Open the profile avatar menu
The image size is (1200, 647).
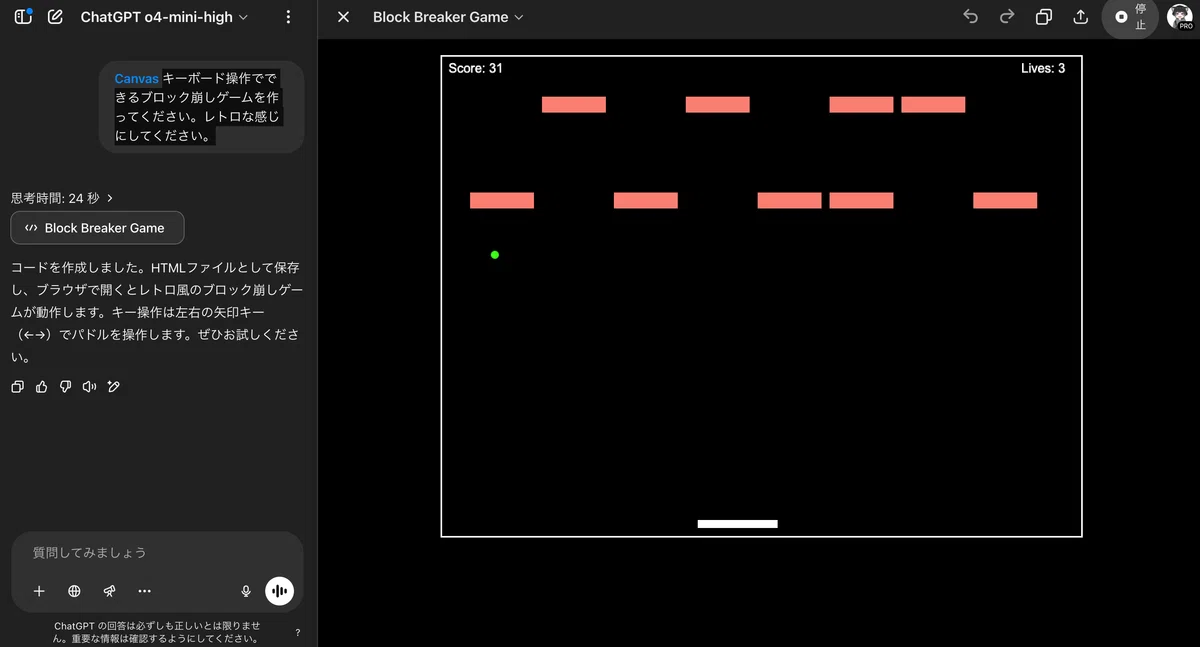tap(1180, 17)
